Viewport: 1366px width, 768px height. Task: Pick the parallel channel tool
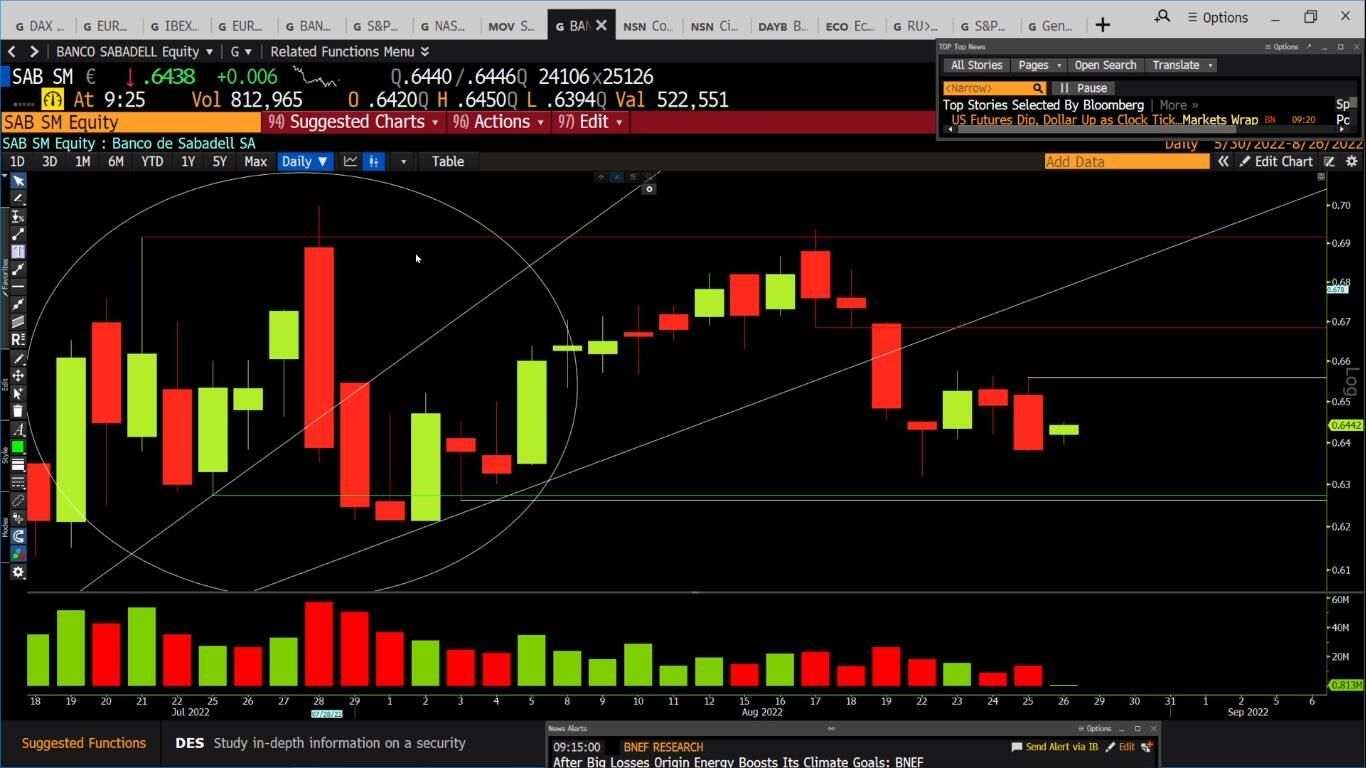18,322
